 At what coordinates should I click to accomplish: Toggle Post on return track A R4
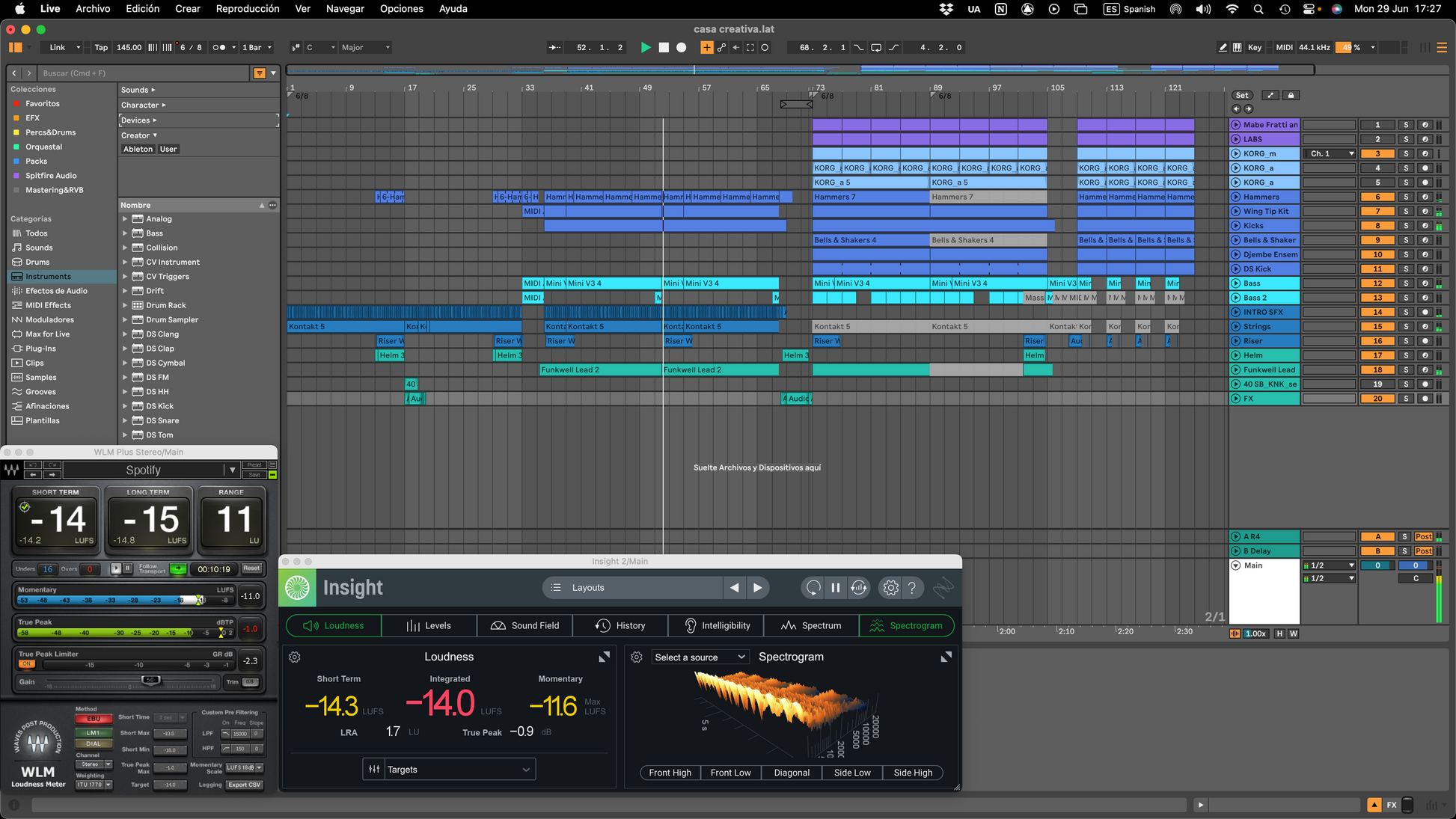(x=1424, y=536)
